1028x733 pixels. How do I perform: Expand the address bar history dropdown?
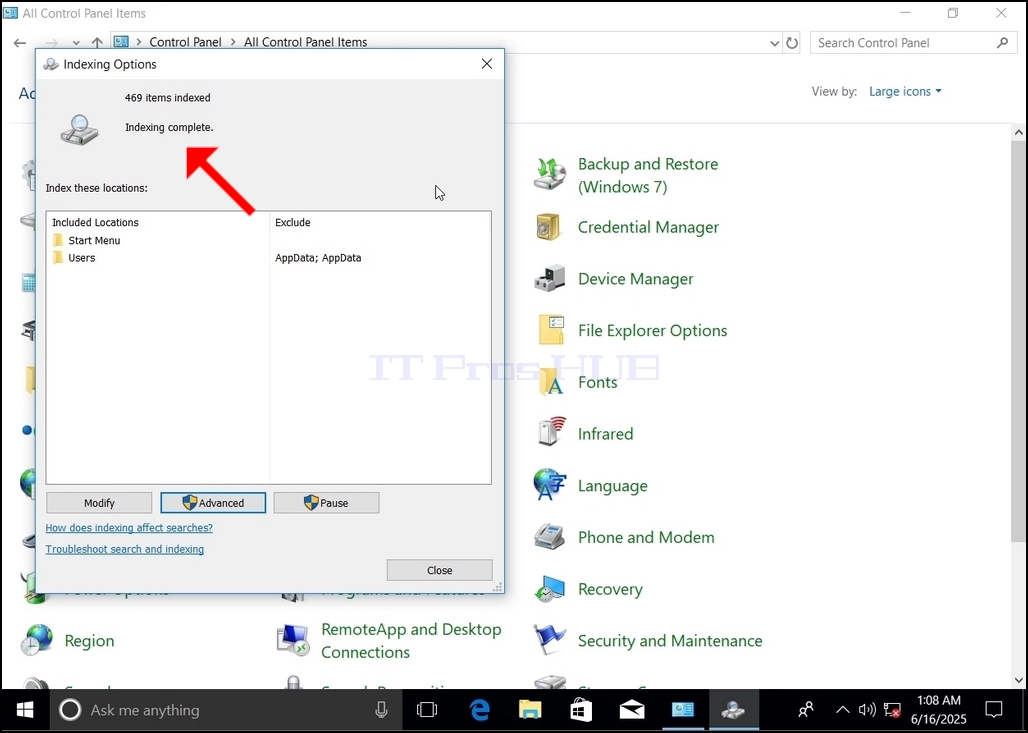774,43
